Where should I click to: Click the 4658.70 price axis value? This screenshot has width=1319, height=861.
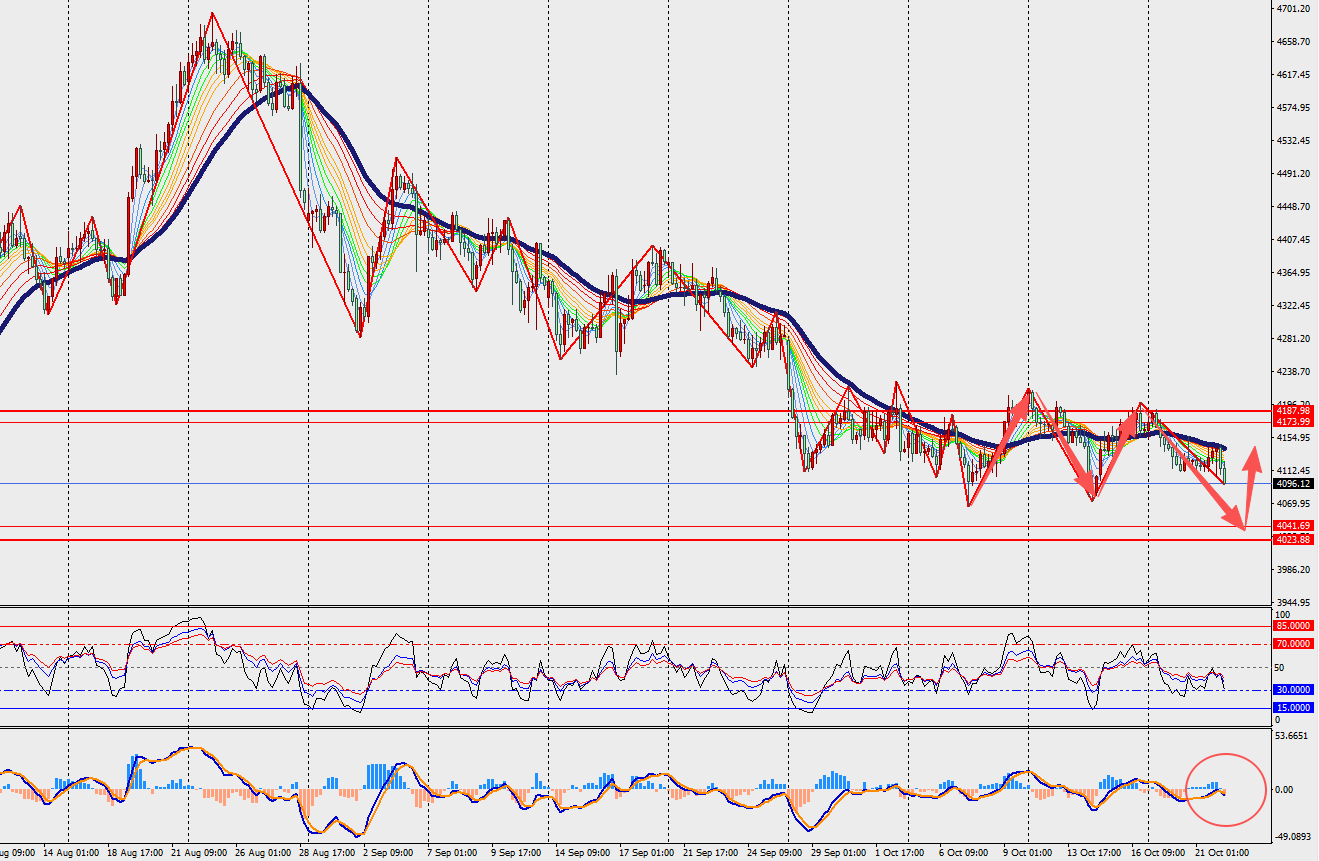pyautogui.click(x=1293, y=42)
